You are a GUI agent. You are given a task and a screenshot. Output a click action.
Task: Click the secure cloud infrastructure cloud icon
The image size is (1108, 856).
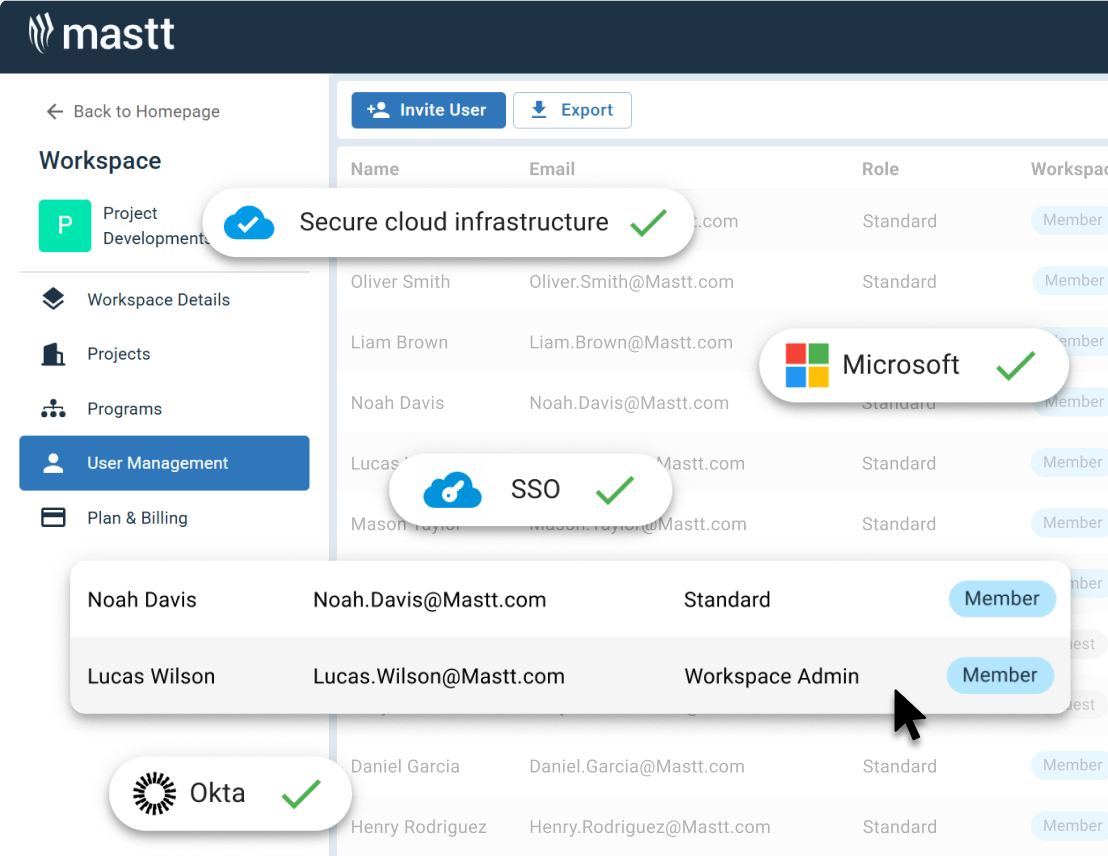coord(249,222)
